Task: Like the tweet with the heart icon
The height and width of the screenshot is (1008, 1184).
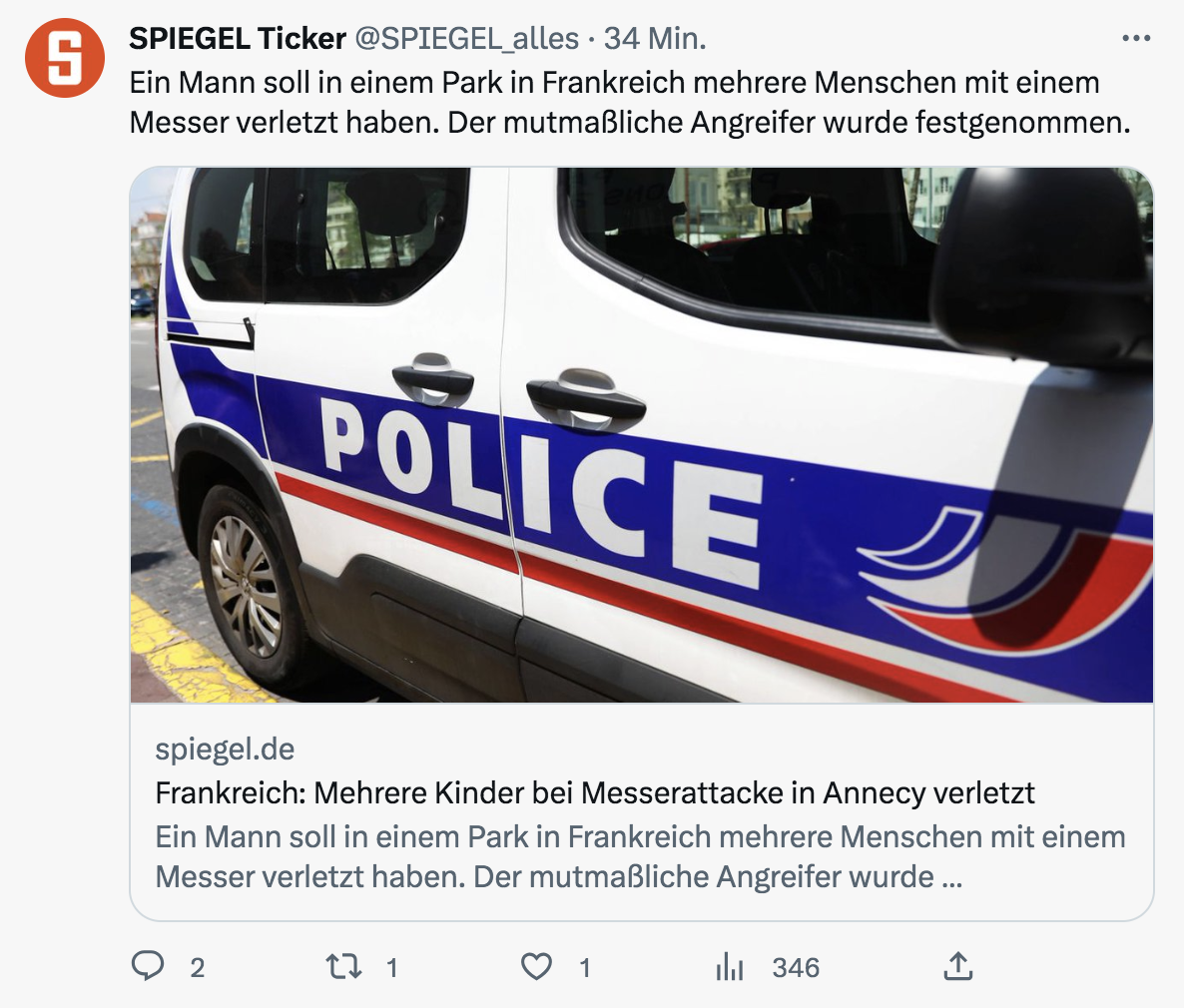Action: click(537, 966)
